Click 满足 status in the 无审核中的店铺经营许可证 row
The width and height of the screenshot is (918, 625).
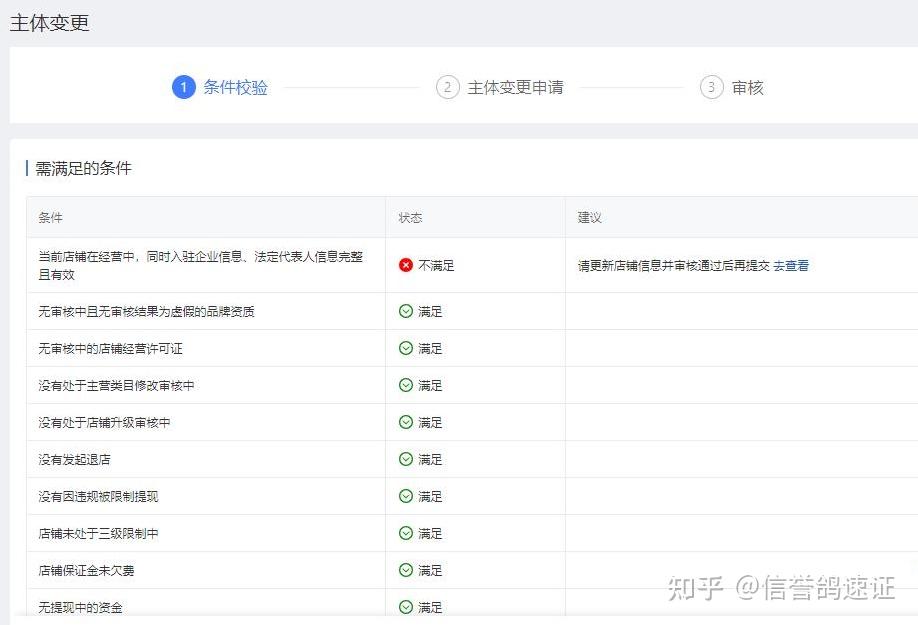[x=430, y=348]
